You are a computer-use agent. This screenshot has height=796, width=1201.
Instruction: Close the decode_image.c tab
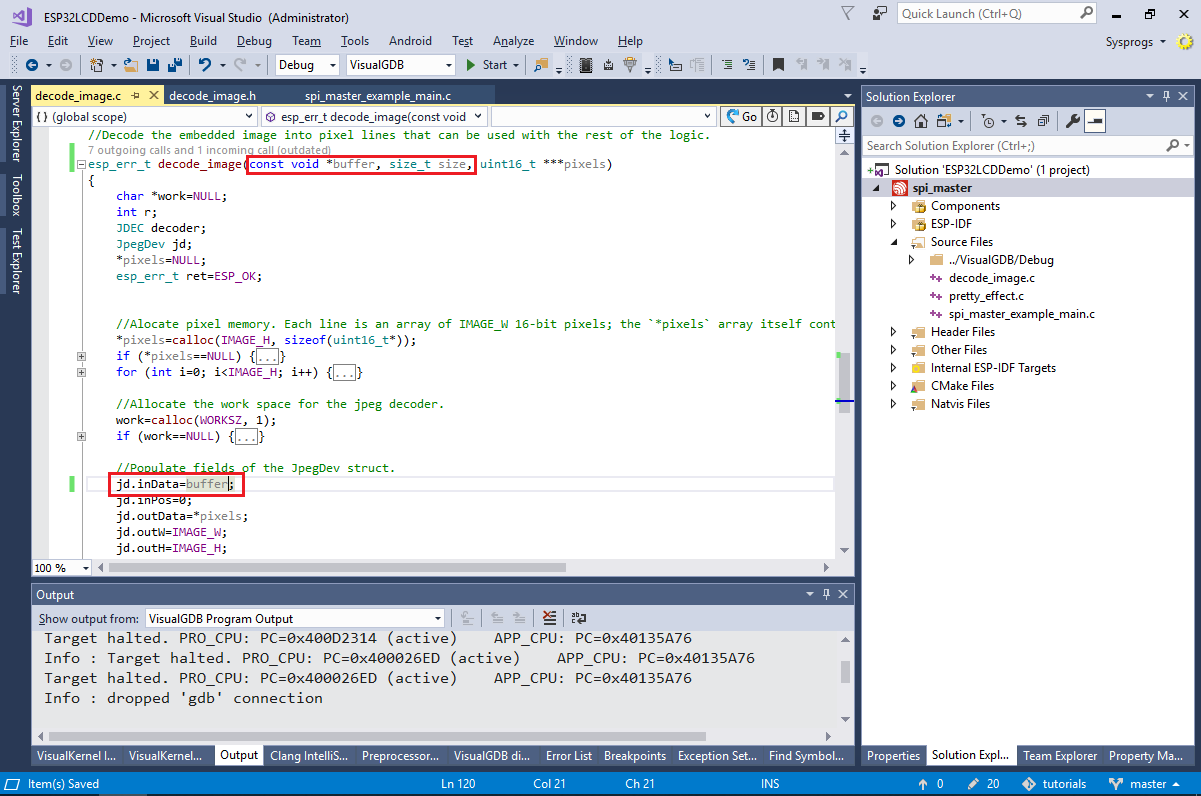[154, 96]
